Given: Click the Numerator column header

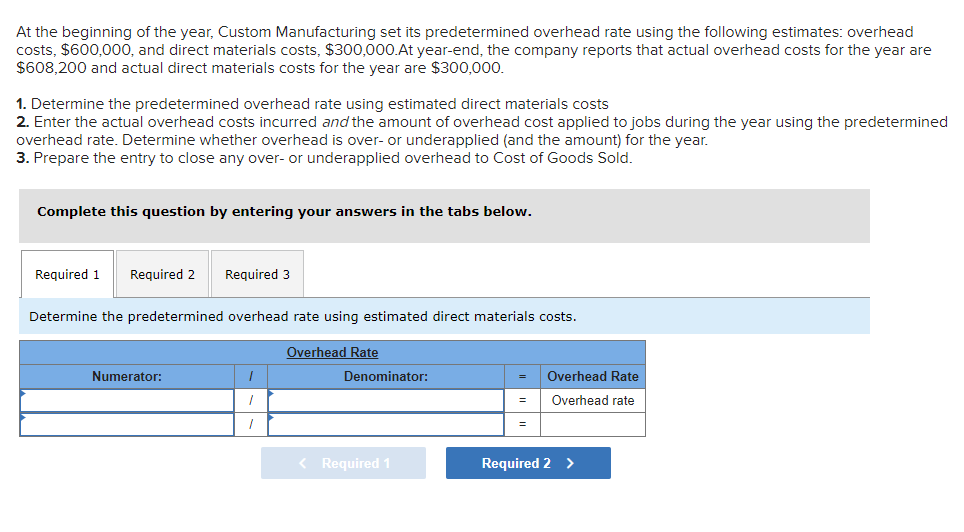Looking at the screenshot, I should (x=127, y=376).
